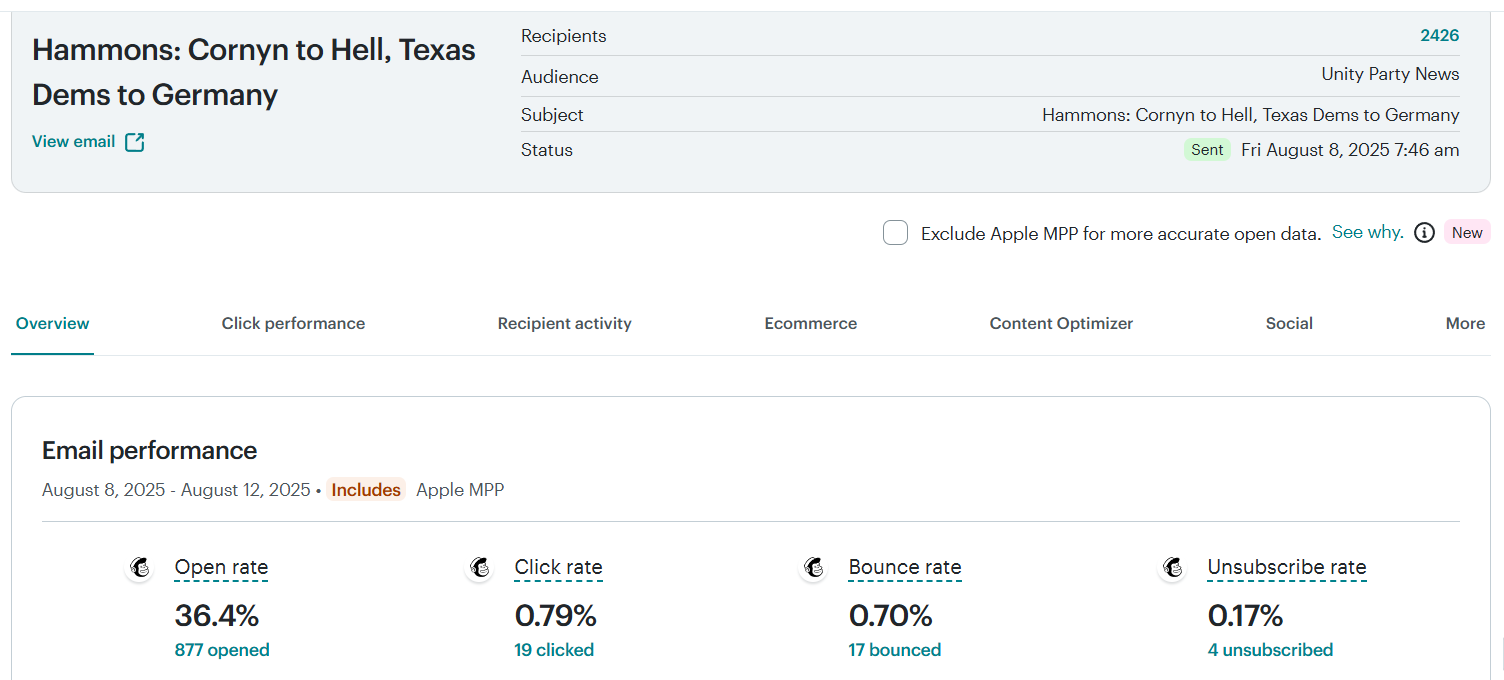Click the New badge
The image size is (1504, 680).
1467,233
